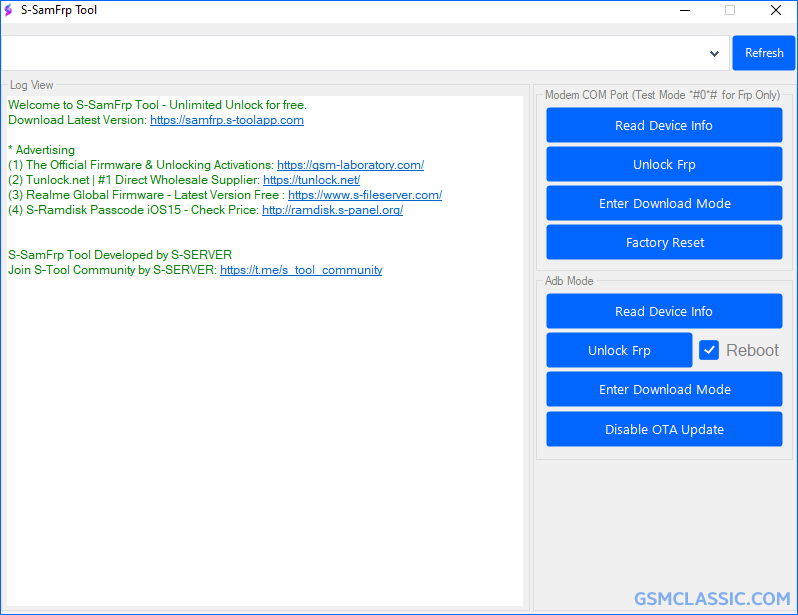Close the S-SamFrp Tool window
The image size is (798, 615).
pyautogui.click(x=776, y=10)
